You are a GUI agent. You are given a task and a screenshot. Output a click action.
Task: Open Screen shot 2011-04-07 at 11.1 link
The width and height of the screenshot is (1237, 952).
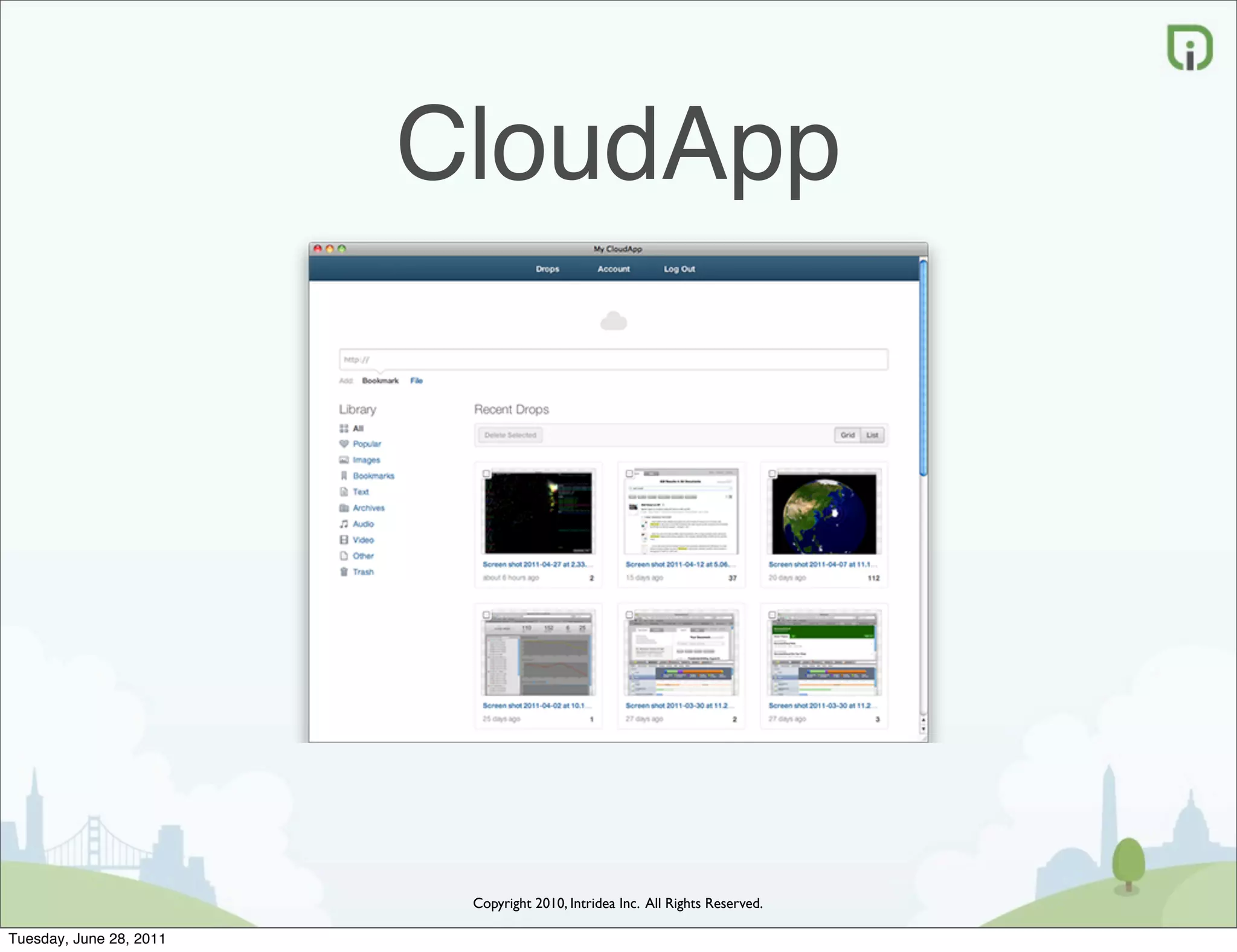tap(823, 564)
